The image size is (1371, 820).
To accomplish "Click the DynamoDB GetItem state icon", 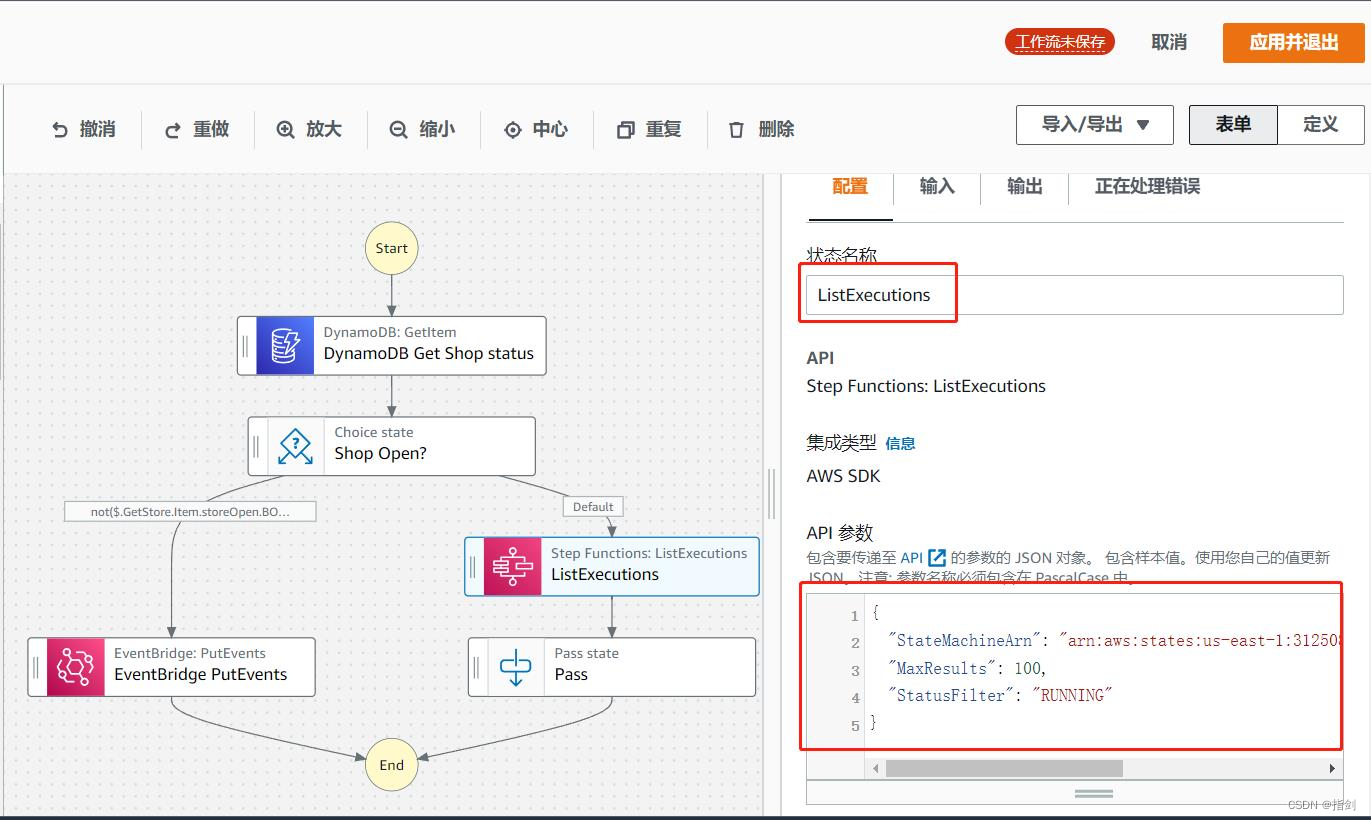I will pyautogui.click(x=285, y=346).
